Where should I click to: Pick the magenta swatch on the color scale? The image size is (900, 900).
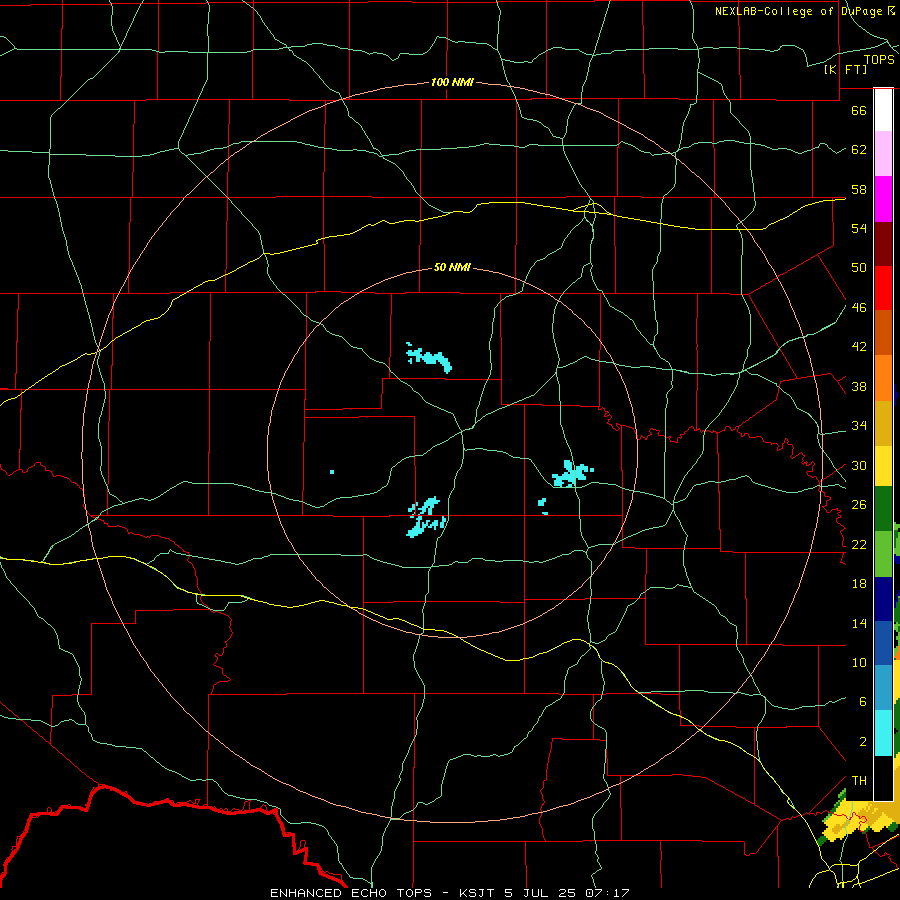click(883, 199)
